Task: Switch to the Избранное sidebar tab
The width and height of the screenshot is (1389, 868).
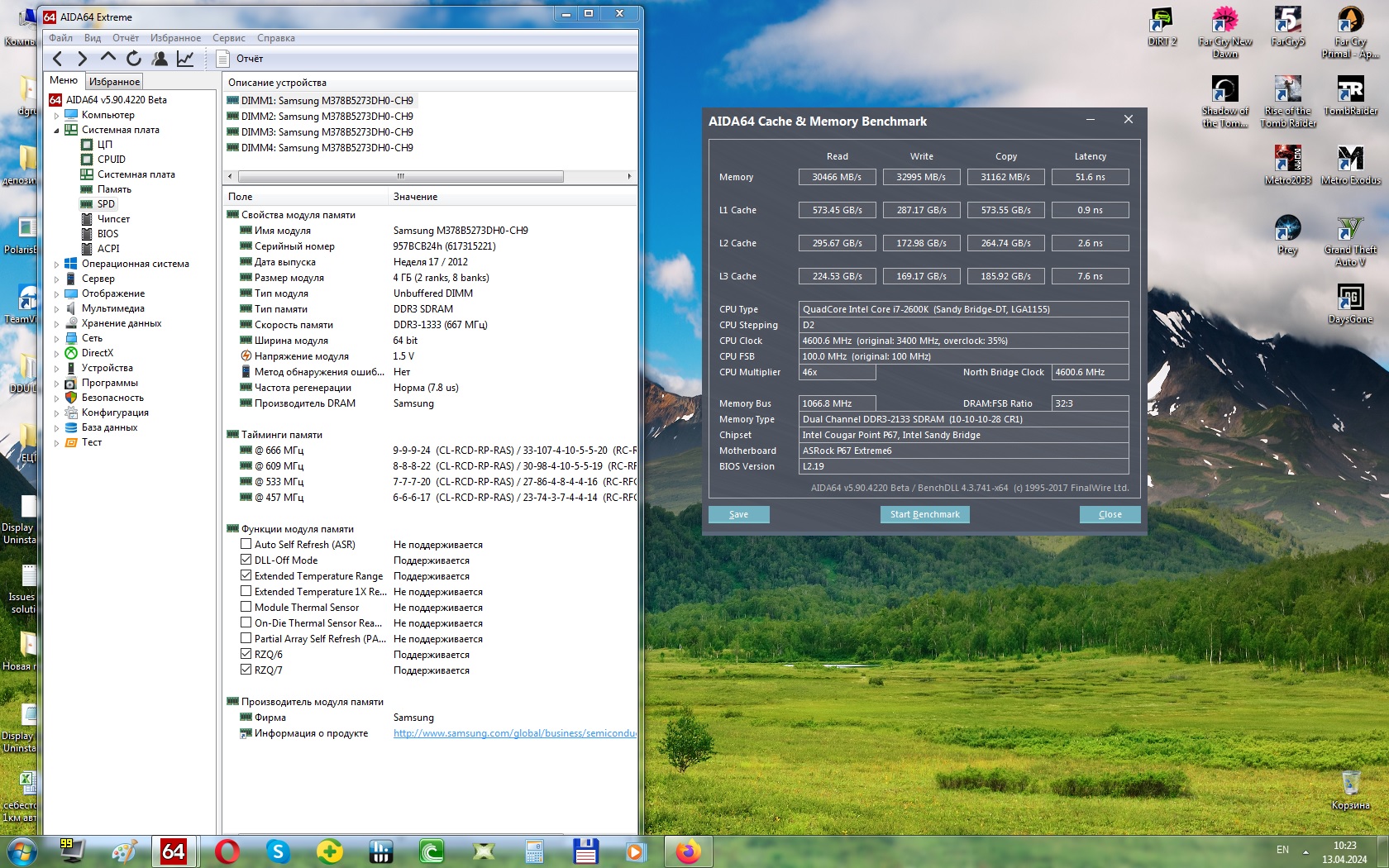Action: tap(114, 82)
